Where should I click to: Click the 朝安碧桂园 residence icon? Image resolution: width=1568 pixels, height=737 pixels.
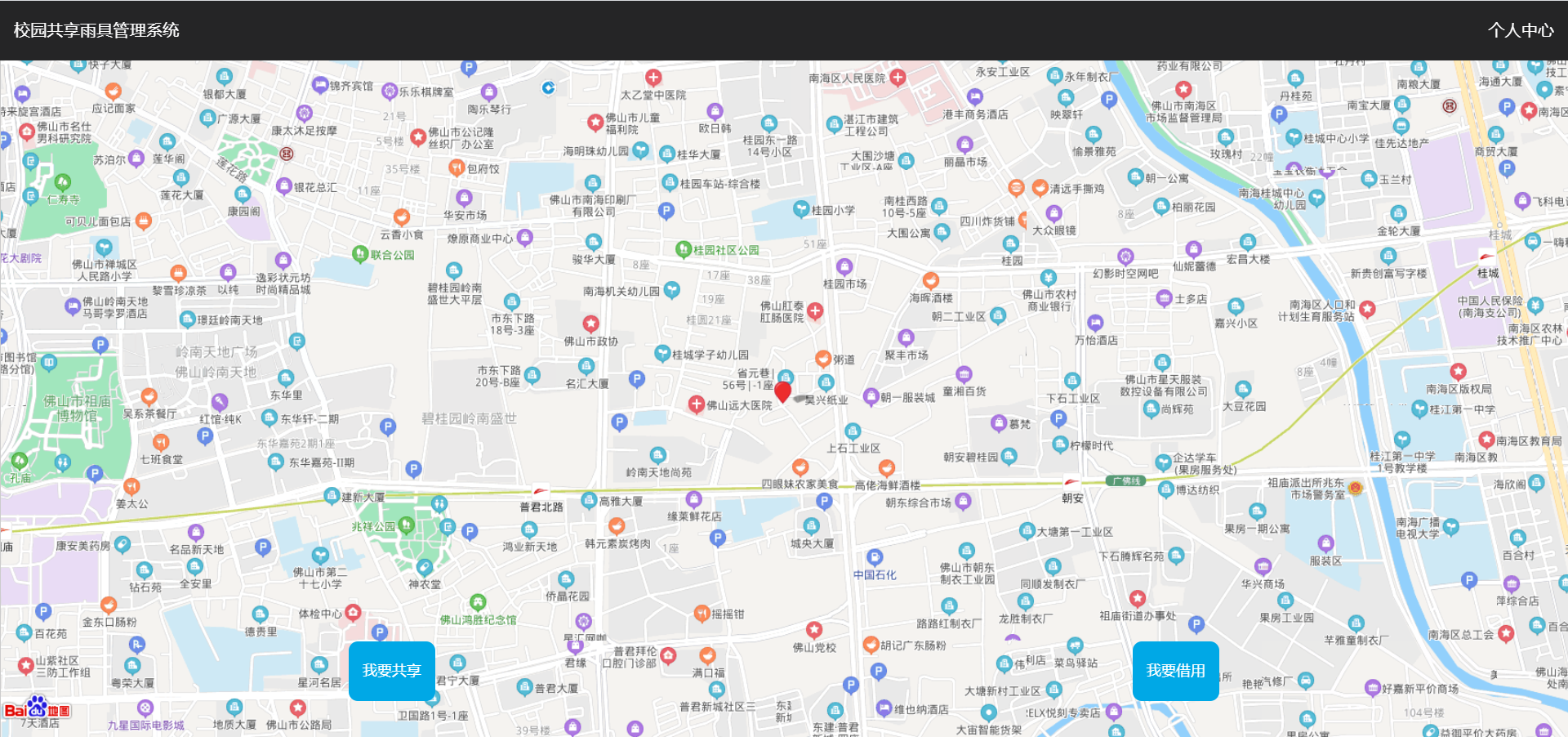pyautogui.click(x=1009, y=456)
